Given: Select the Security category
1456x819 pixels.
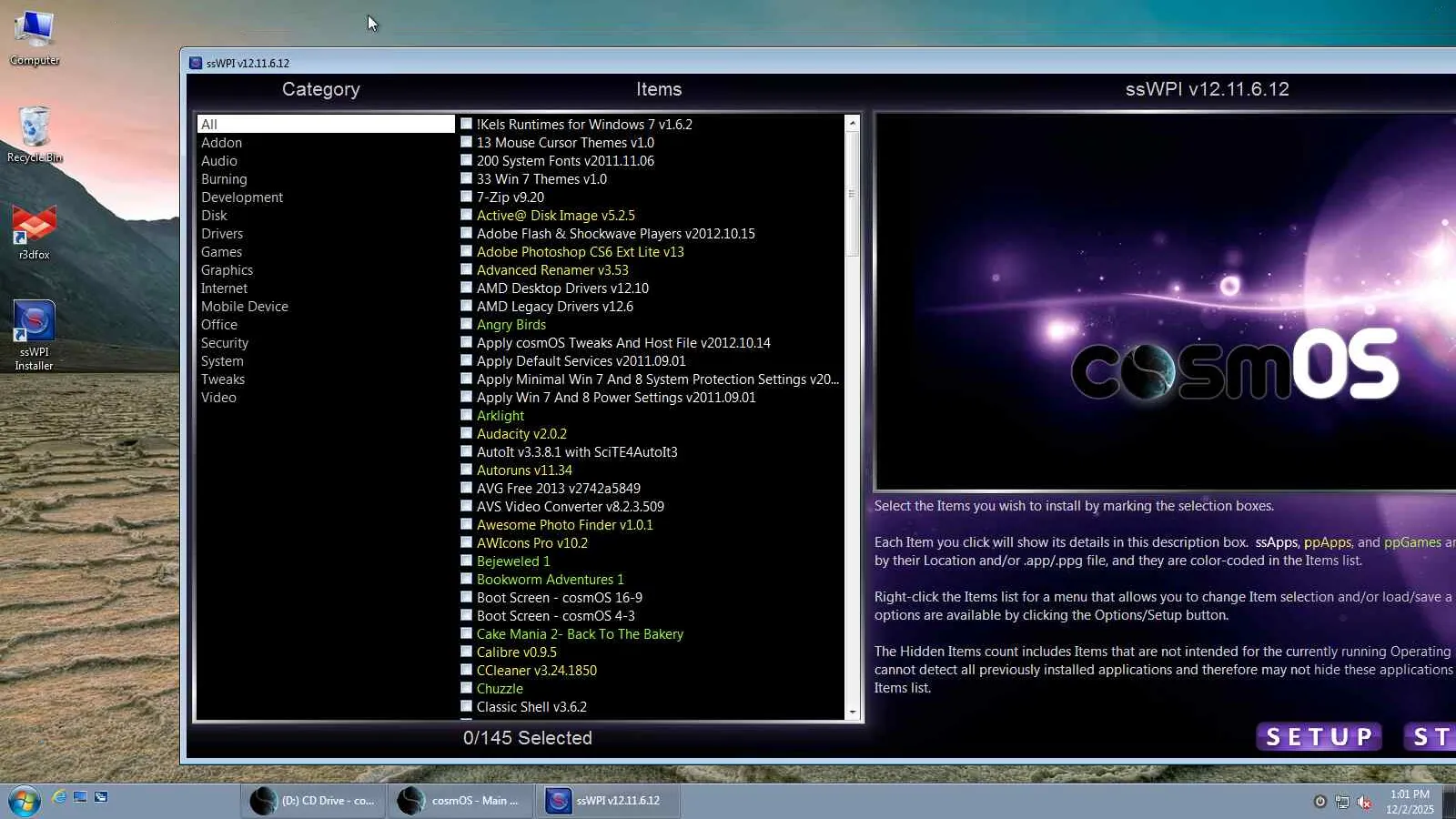Looking at the screenshot, I should (326, 342).
